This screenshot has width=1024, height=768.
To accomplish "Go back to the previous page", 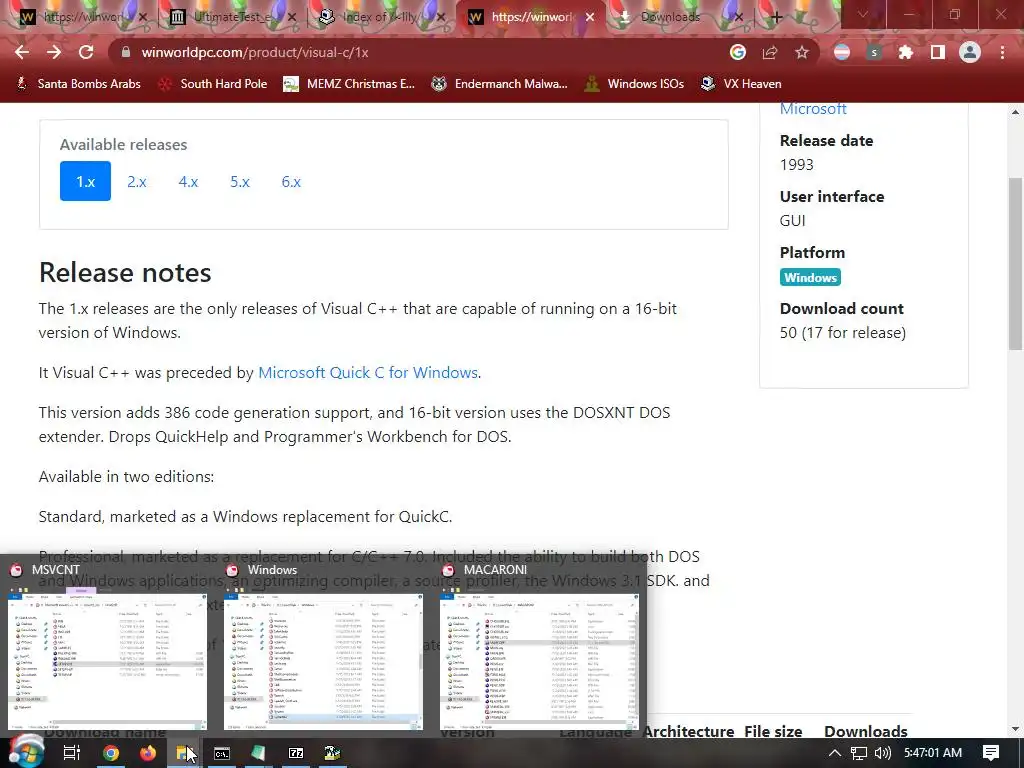I will click(x=22, y=52).
